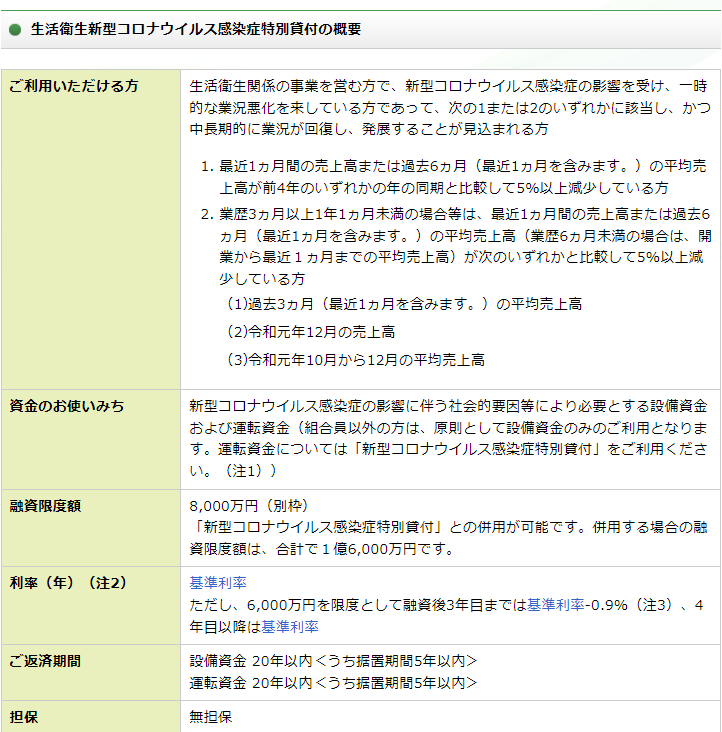
Task: Select the 運転資金 20年以内 repayment line
Action: coord(333,683)
